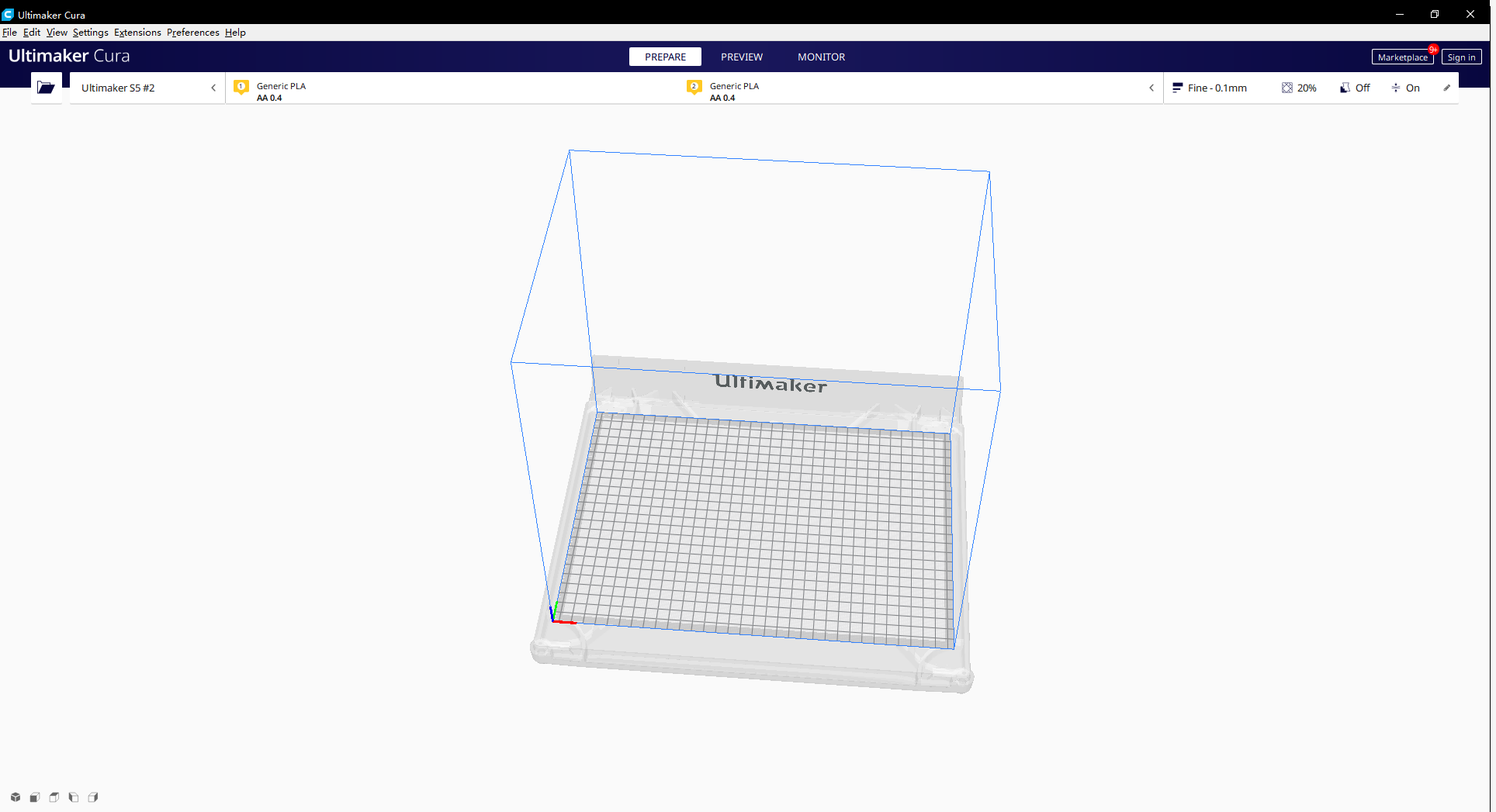Click the adhesion On icon
Viewport: 1496px width, 812px height.
point(1396,88)
